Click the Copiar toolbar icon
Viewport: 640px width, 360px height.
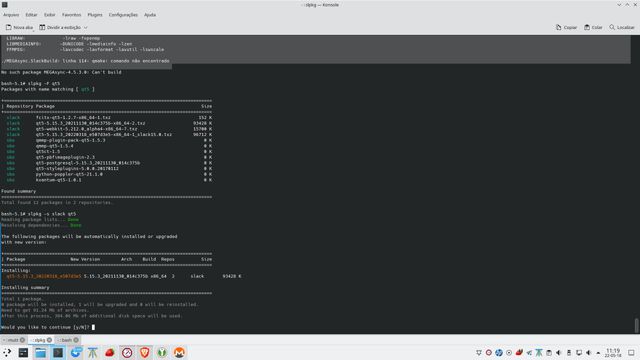click(x=566, y=27)
